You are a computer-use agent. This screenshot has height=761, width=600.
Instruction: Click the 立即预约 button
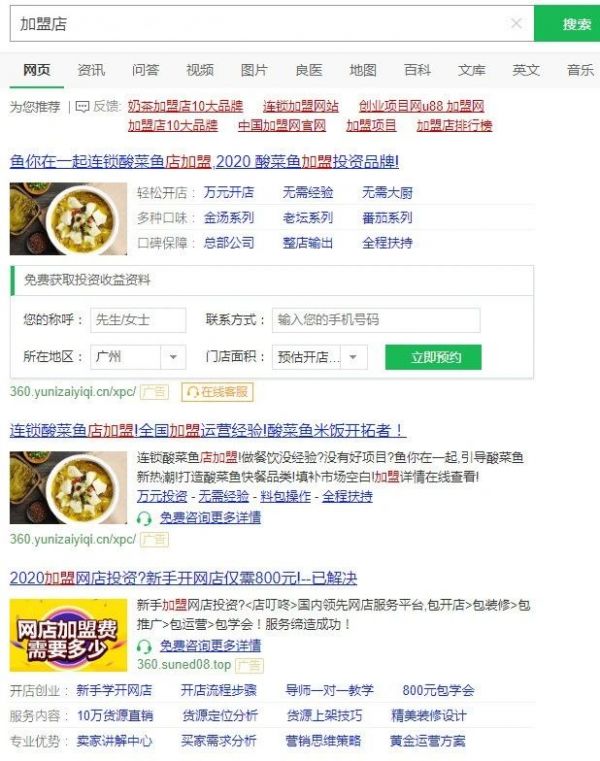(433, 357)
